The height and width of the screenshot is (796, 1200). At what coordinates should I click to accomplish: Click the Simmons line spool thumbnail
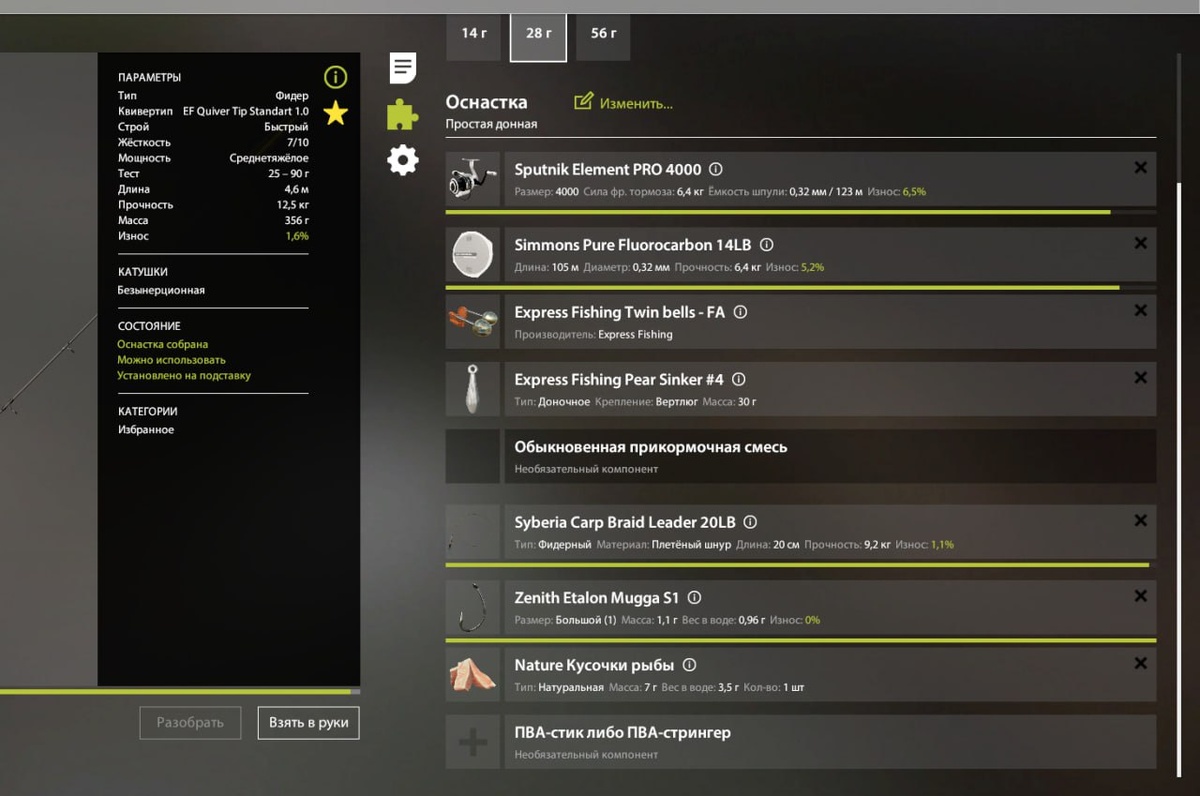tap(472, 254)
